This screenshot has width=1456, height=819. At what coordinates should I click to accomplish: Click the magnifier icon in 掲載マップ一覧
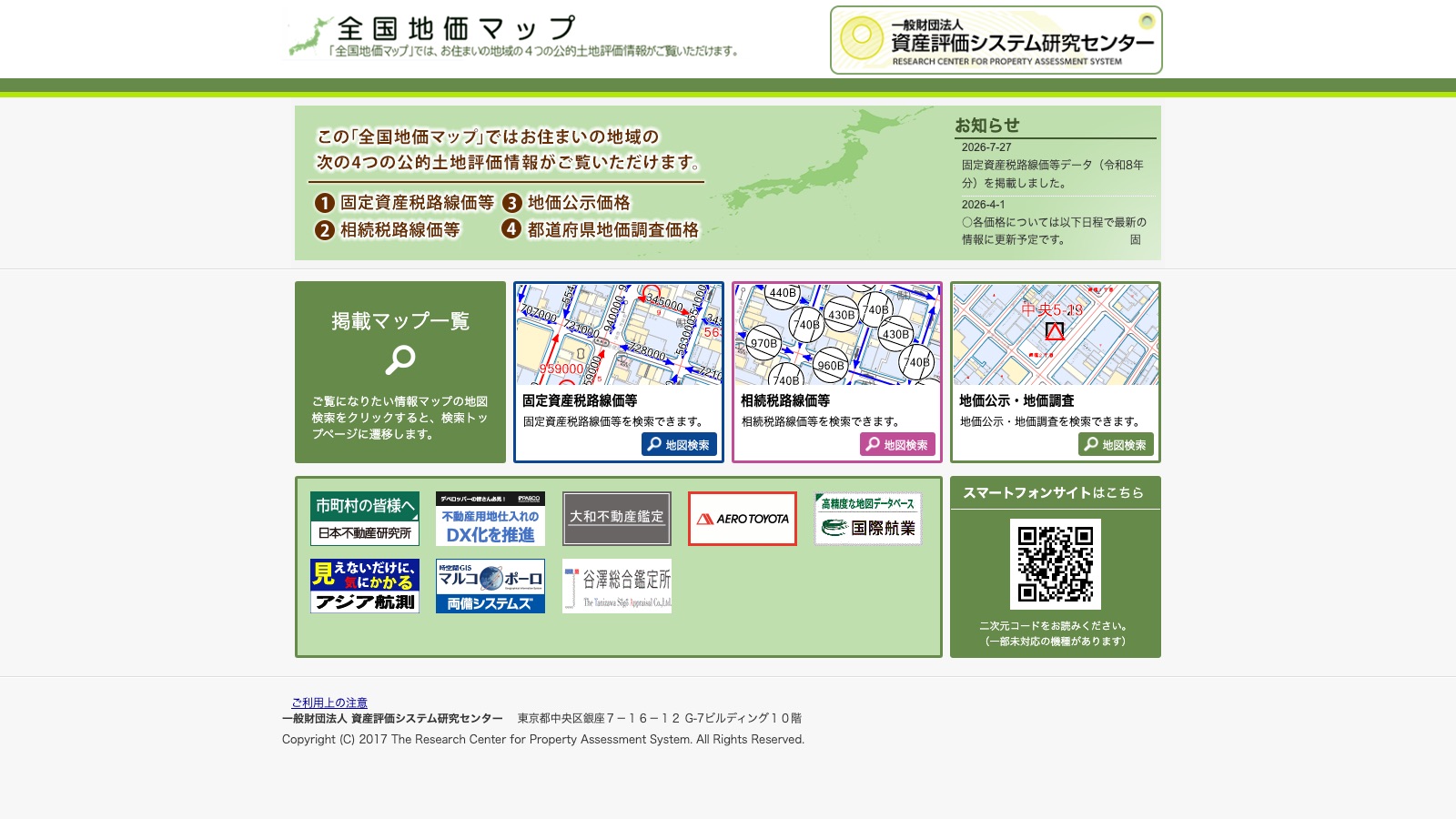(399, 360)
